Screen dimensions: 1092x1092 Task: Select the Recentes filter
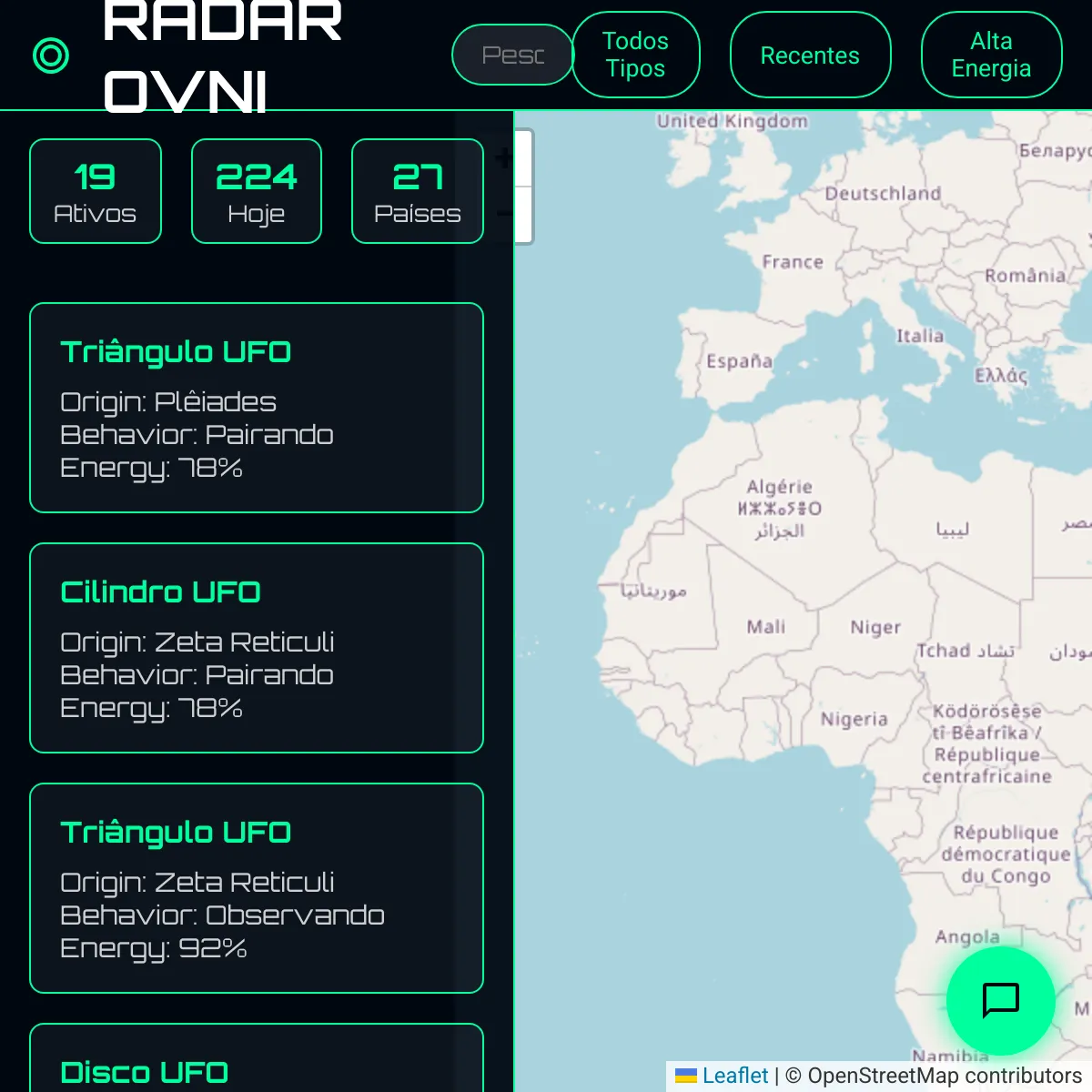tap(810, 55)
